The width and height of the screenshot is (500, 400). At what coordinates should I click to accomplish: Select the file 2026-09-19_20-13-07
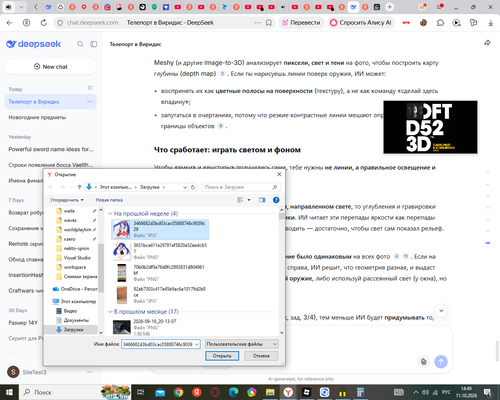coord(160,327)
